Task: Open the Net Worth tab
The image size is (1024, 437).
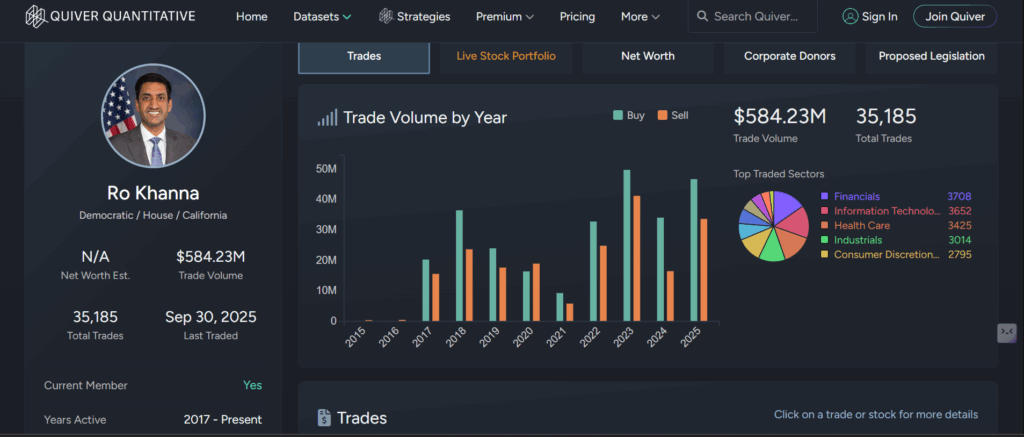Action: [x=648, y=56]
